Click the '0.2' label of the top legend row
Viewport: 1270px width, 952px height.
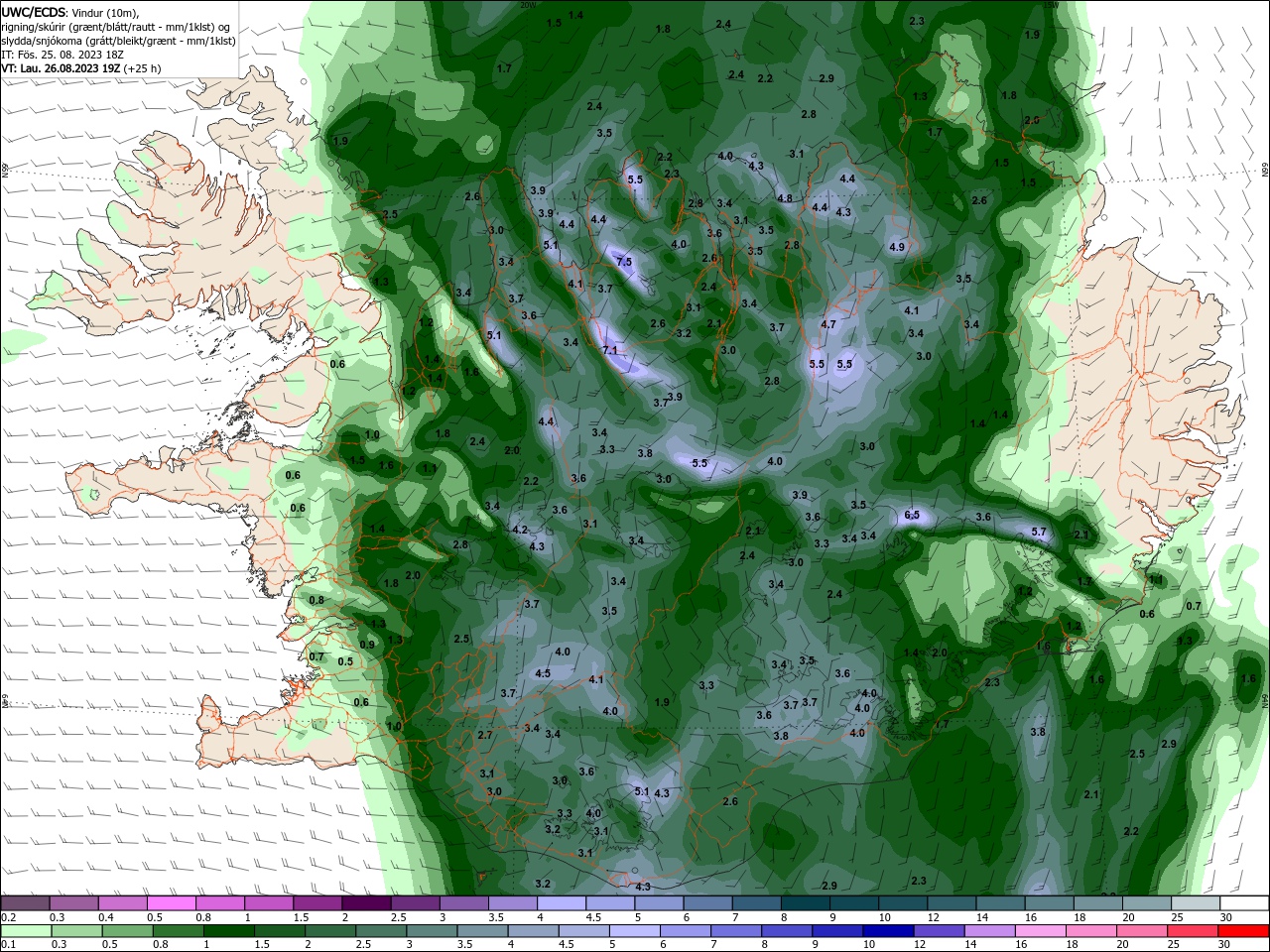click(x=8, y=917)
